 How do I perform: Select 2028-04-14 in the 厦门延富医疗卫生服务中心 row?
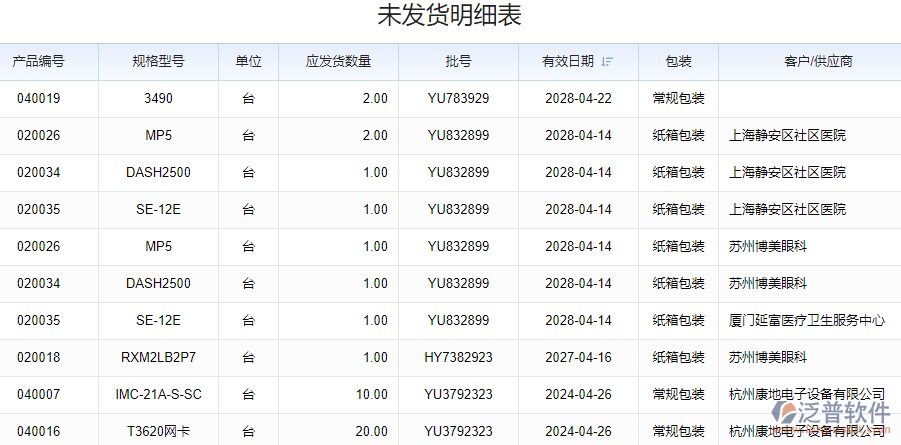point(579,320)
